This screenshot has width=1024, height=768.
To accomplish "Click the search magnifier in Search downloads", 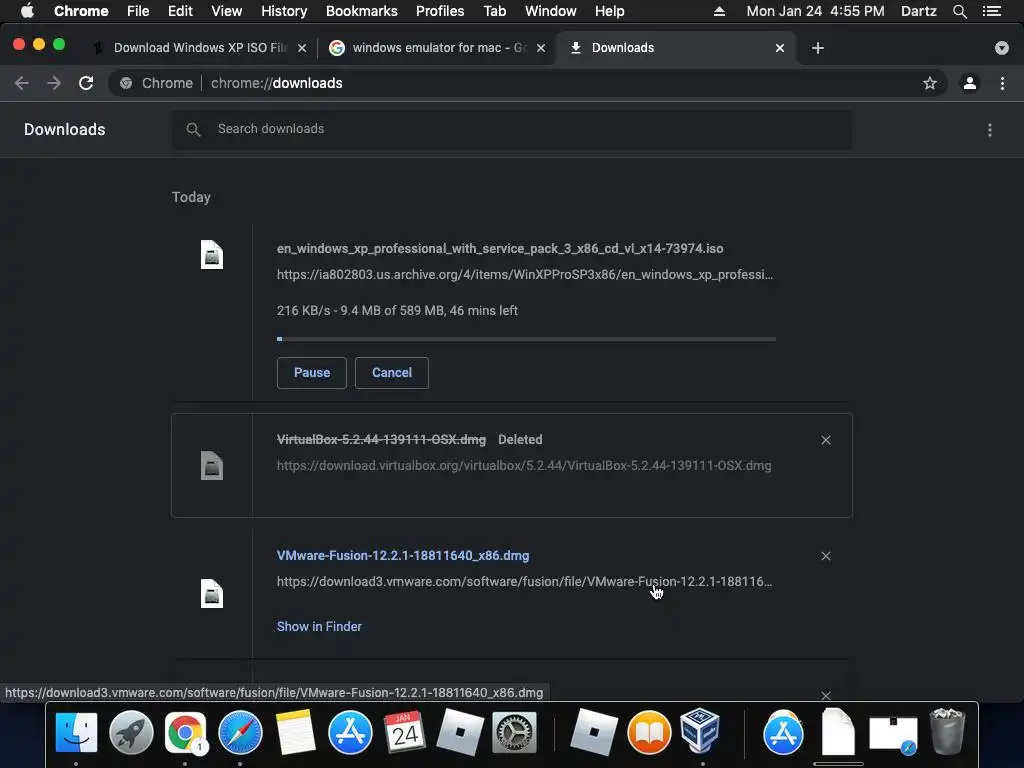I will tap(193, 129).
